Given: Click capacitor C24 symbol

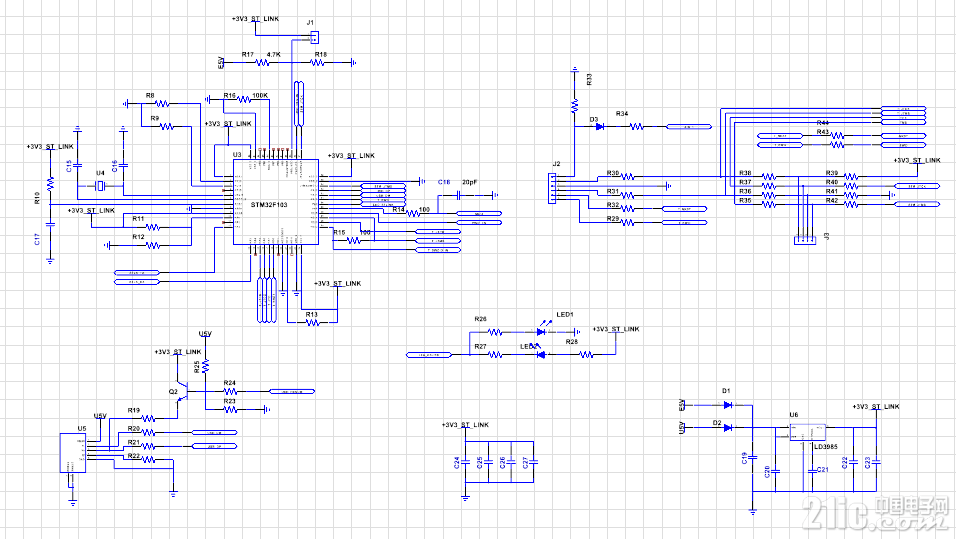Looking at the screenshot, I should coord(465,462).
